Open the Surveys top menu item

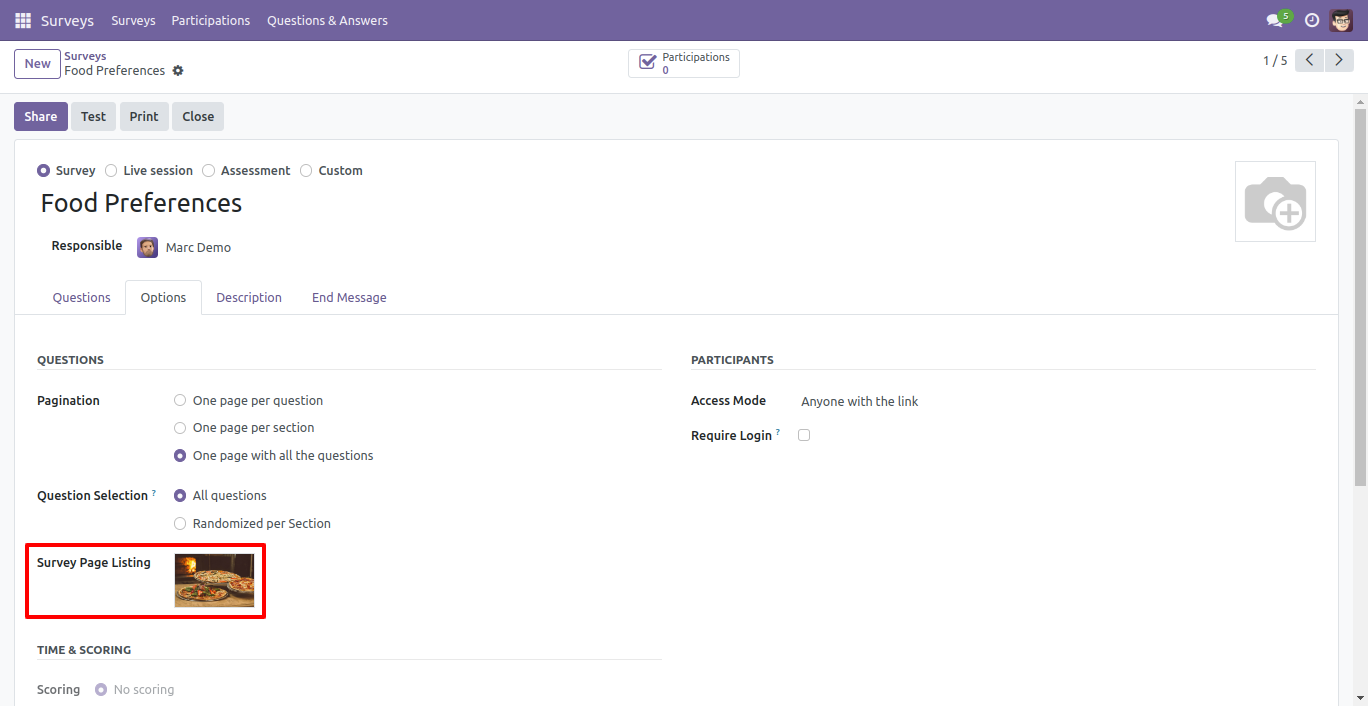tap(133, 20)
